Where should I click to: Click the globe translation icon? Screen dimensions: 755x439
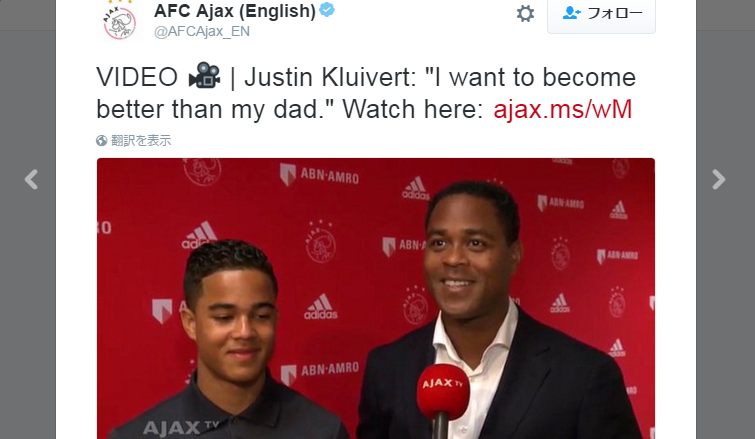[102, 141]
